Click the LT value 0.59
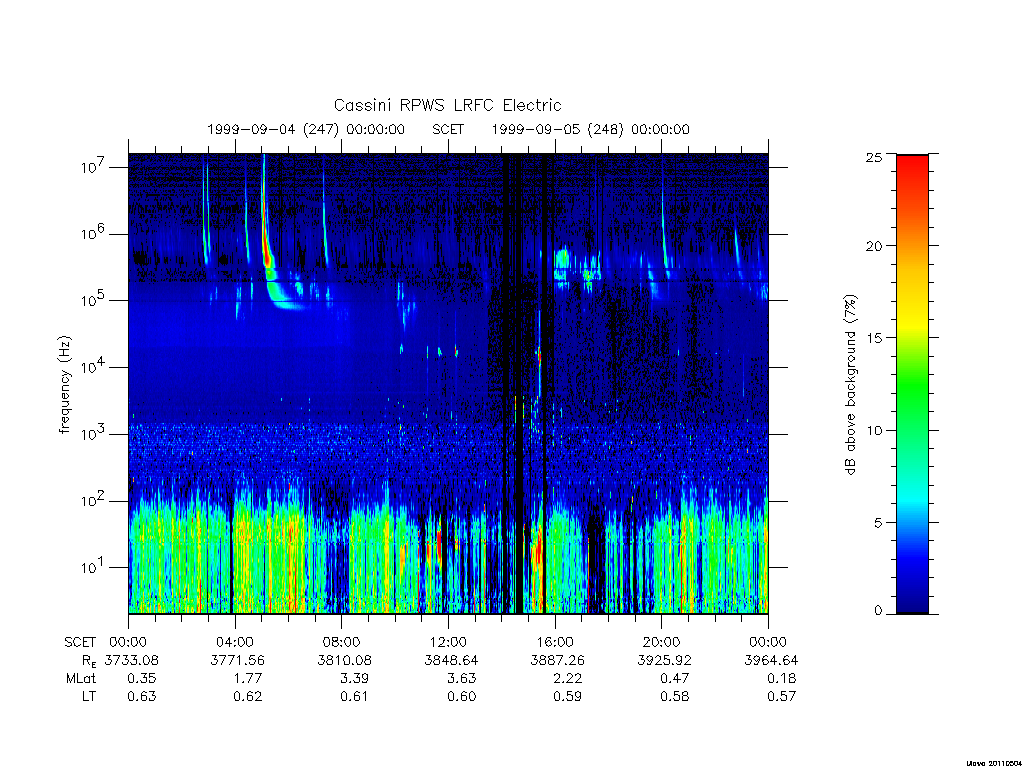This screenshot has height=768, width=1024. [568, 697]
